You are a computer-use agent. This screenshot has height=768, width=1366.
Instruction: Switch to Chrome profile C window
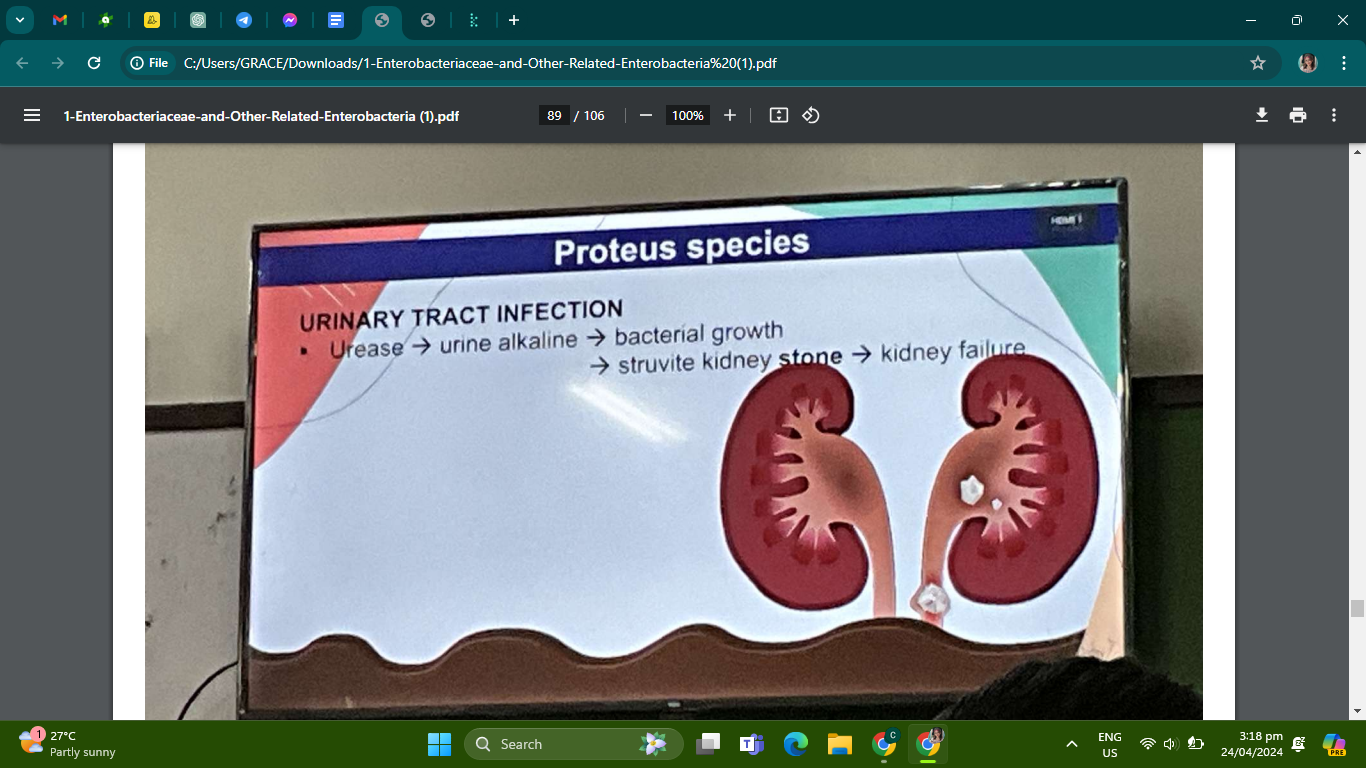click(x=884, y=744)
